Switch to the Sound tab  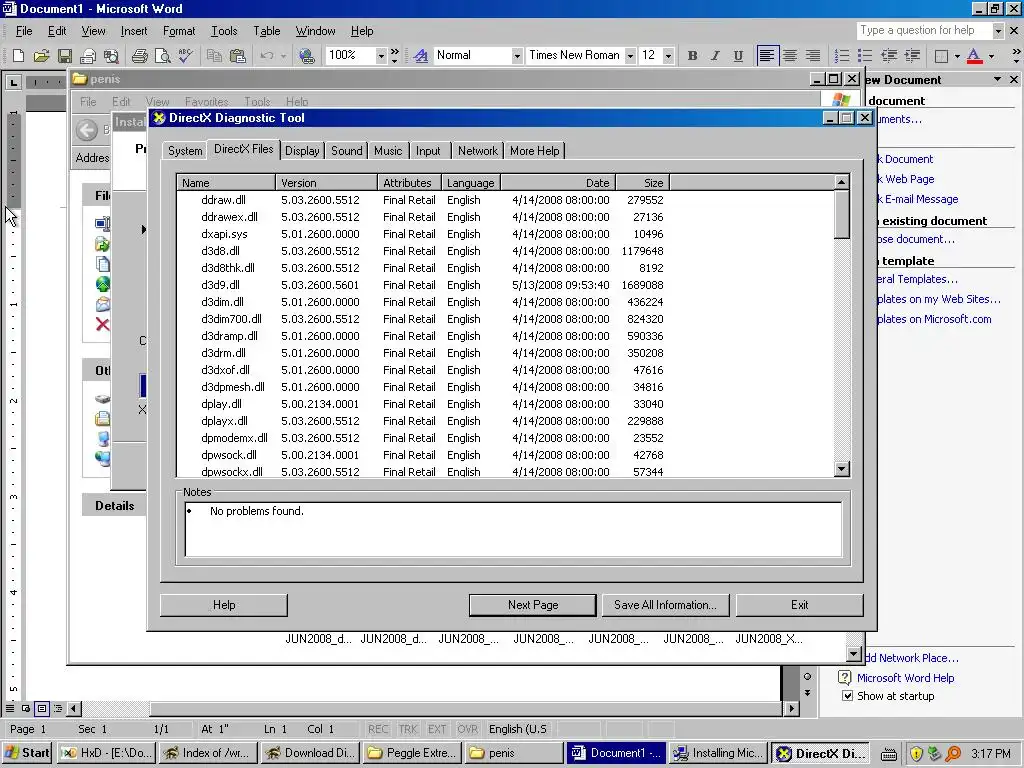347,151
